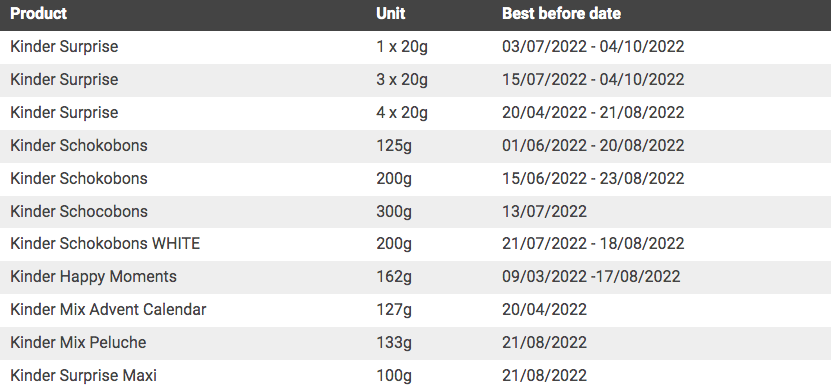Select Kinder Mix Advent Calendar text

[108, 310]
